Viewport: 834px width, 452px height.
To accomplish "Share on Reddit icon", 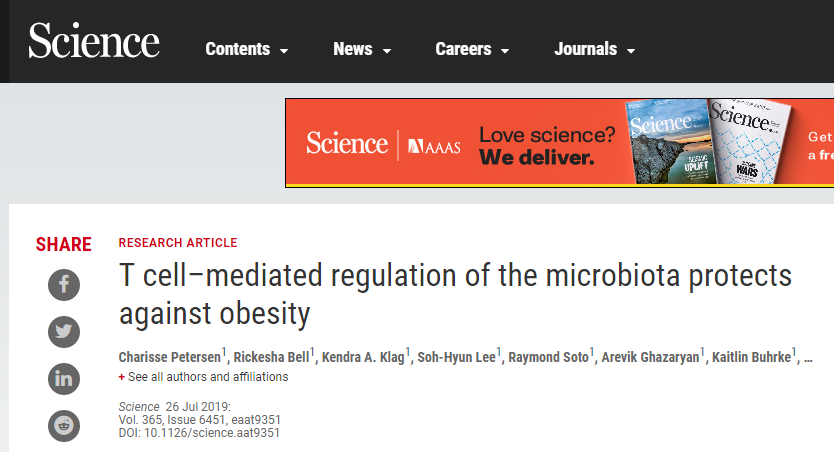I will click(64, 425).
